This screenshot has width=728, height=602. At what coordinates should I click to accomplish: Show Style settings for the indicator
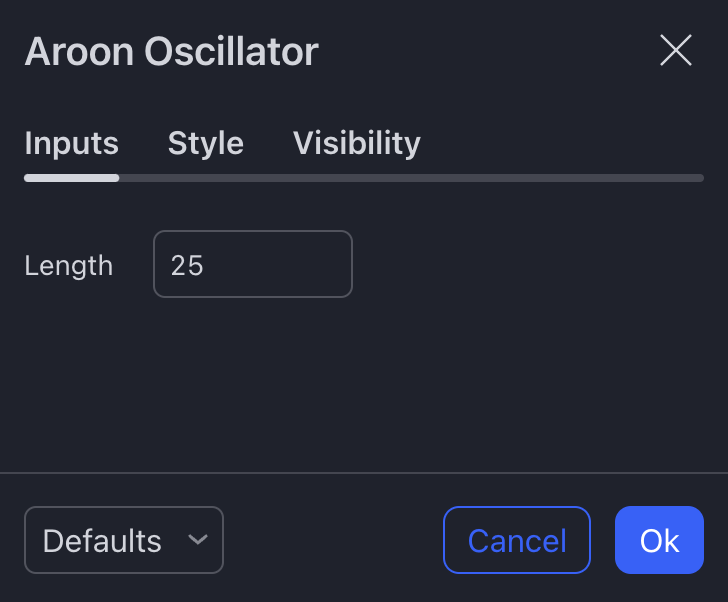coord(205,143)
